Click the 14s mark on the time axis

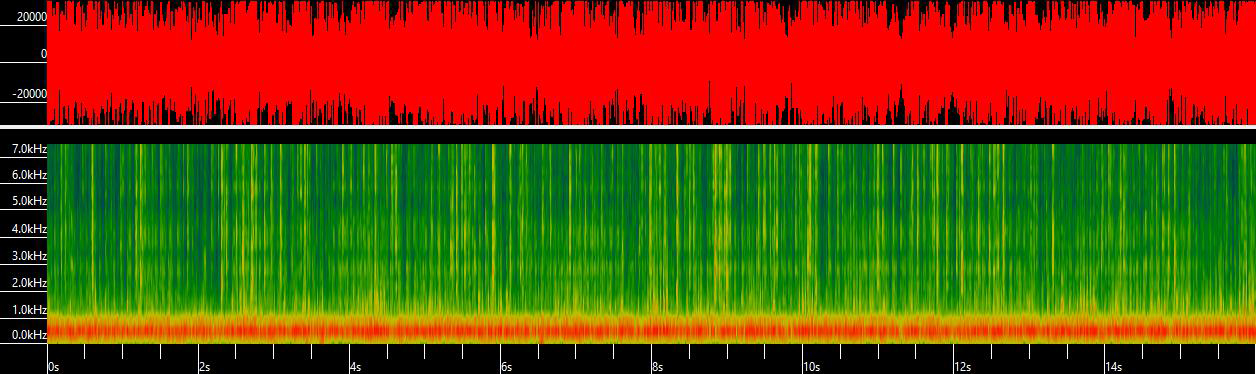pos(1112,367)
